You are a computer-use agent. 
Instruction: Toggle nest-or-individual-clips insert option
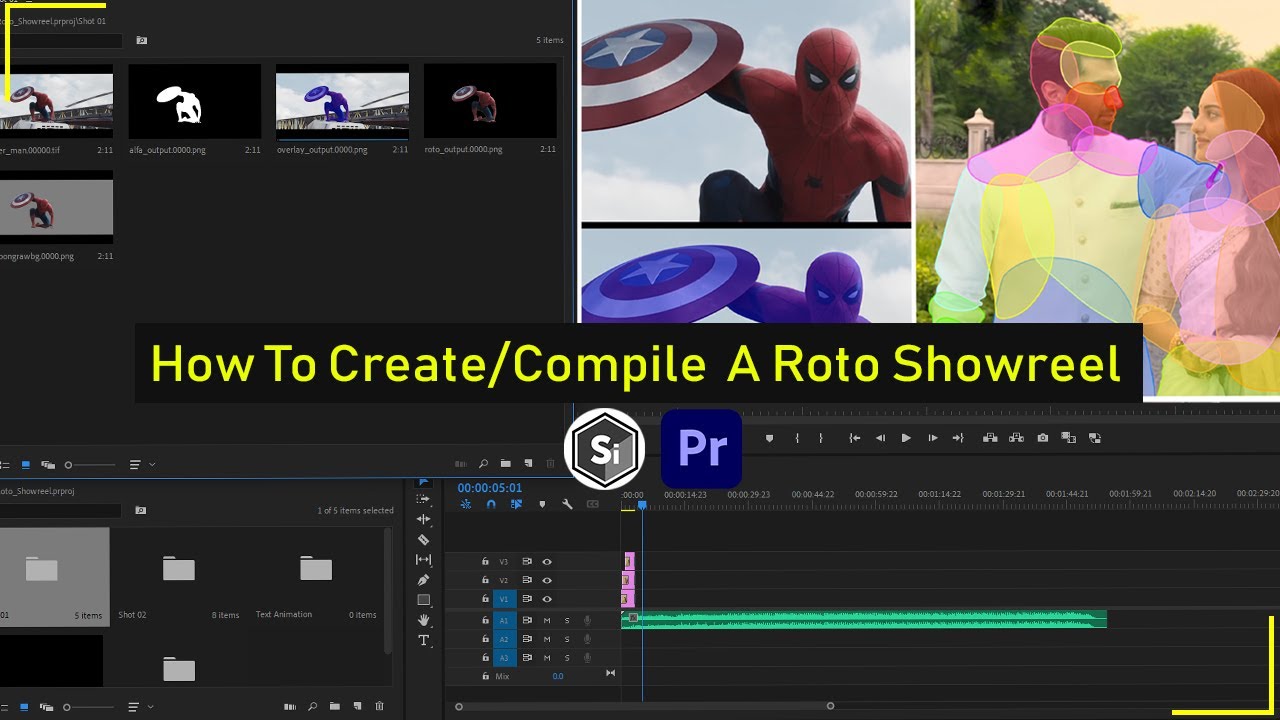[465, 504]
